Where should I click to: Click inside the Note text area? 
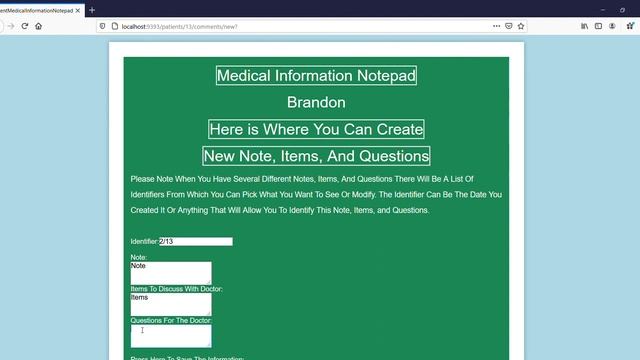(x=171, y=273)
